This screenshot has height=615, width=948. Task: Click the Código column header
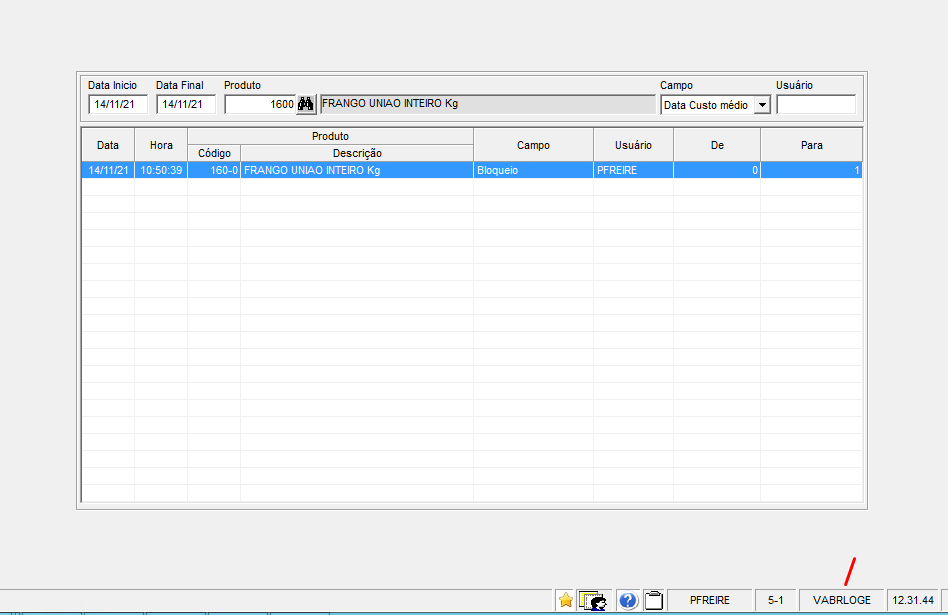[x=214, y=153]
